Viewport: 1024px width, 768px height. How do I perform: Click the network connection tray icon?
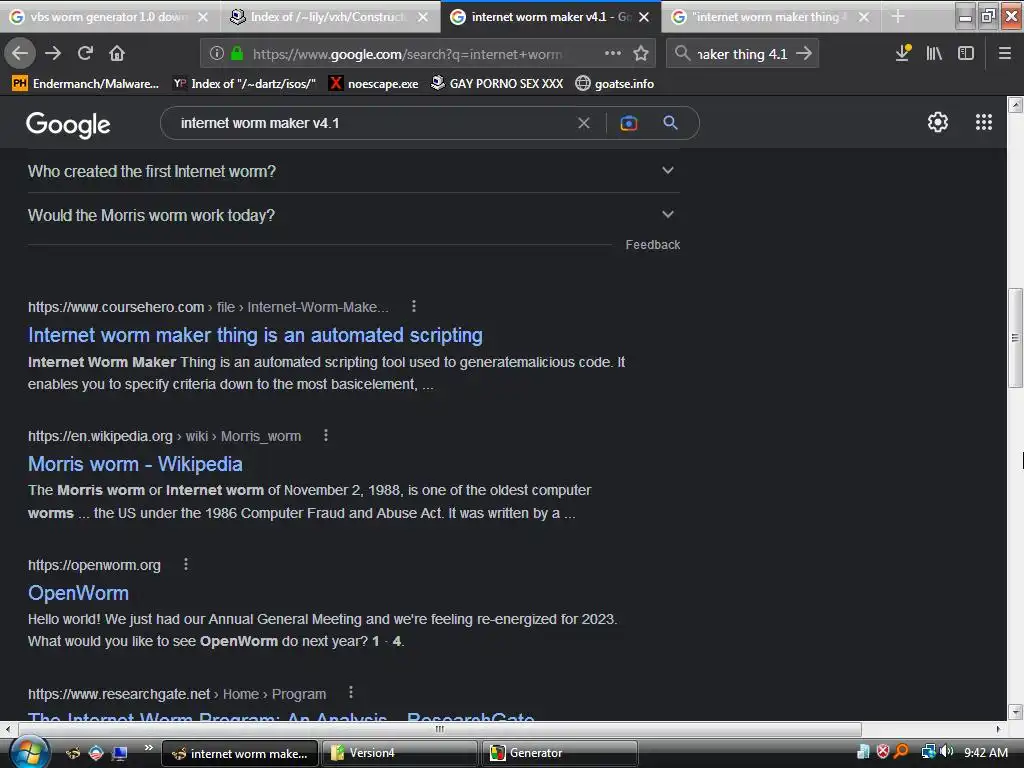pos(928,752)
